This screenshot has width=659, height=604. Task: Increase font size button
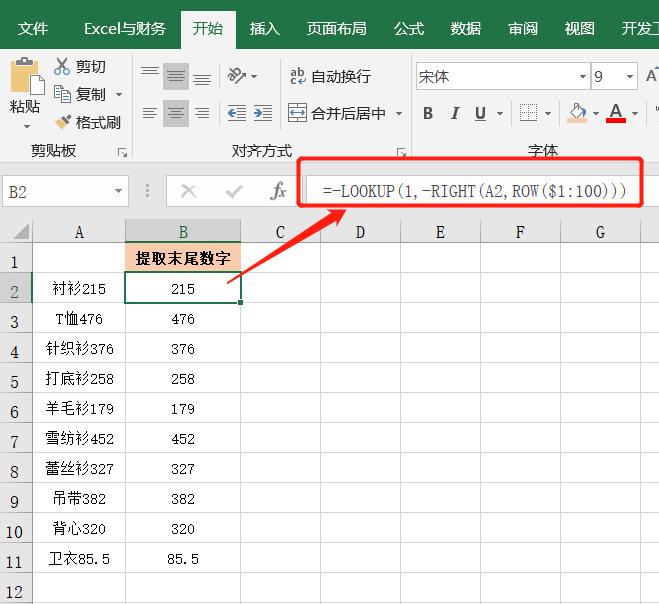(x=651, y=76)
